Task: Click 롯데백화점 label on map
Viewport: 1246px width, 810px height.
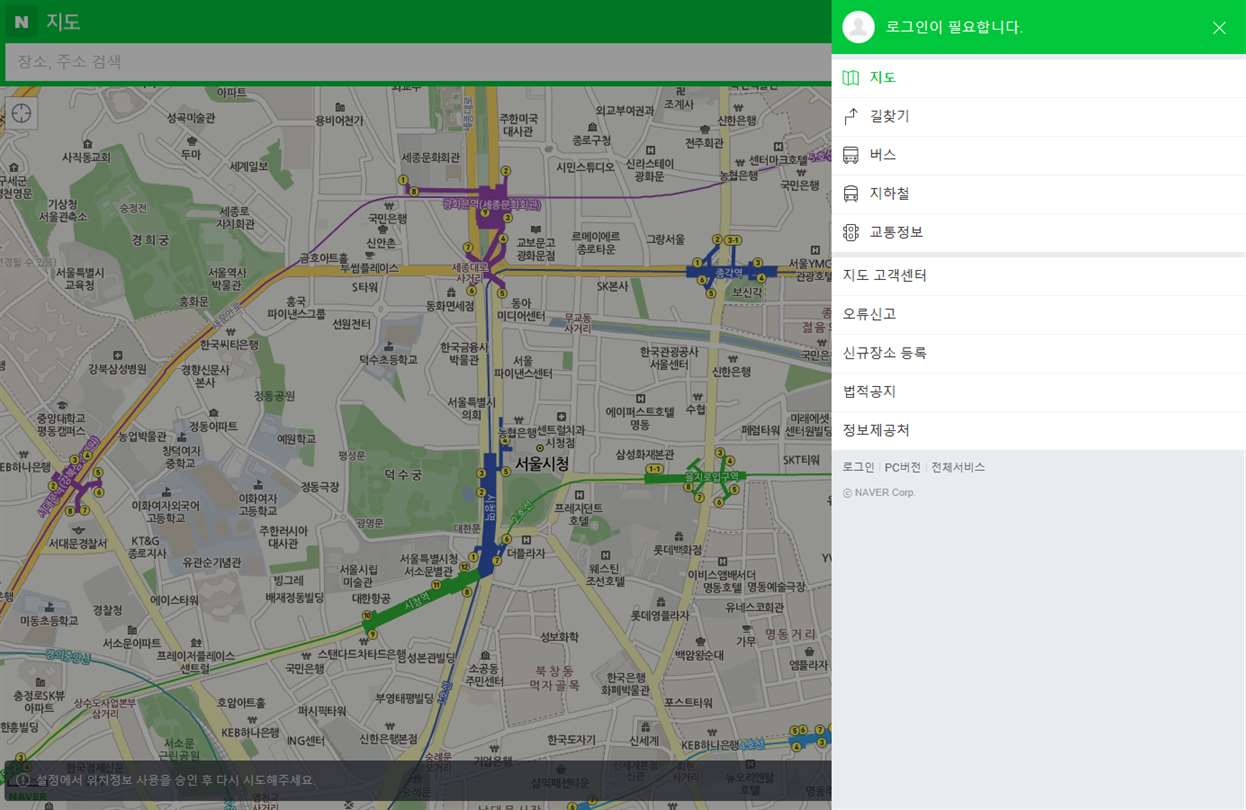Action: point(679,550)
